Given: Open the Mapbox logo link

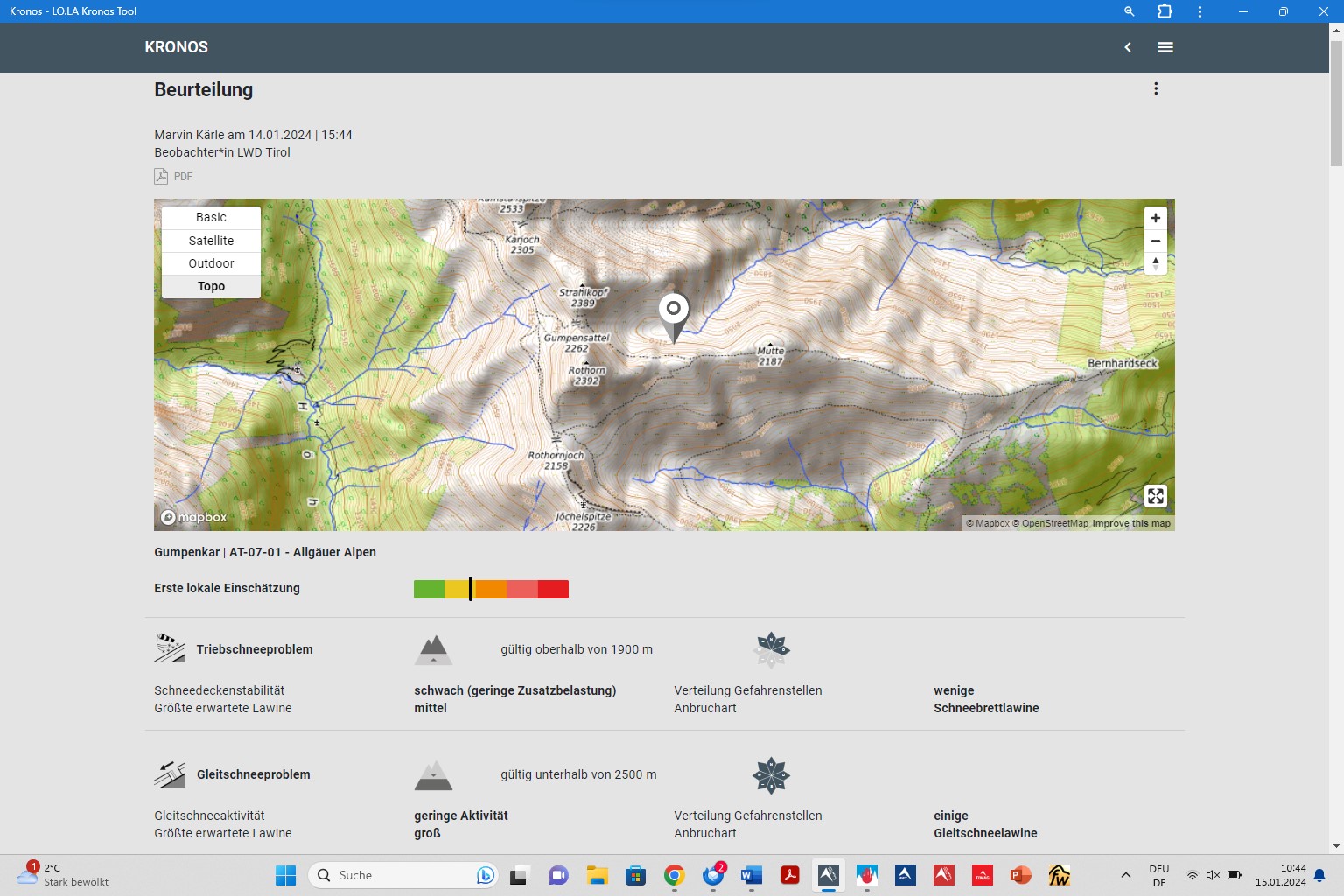Looking at the screenshot, I should (x=193, y=517).
